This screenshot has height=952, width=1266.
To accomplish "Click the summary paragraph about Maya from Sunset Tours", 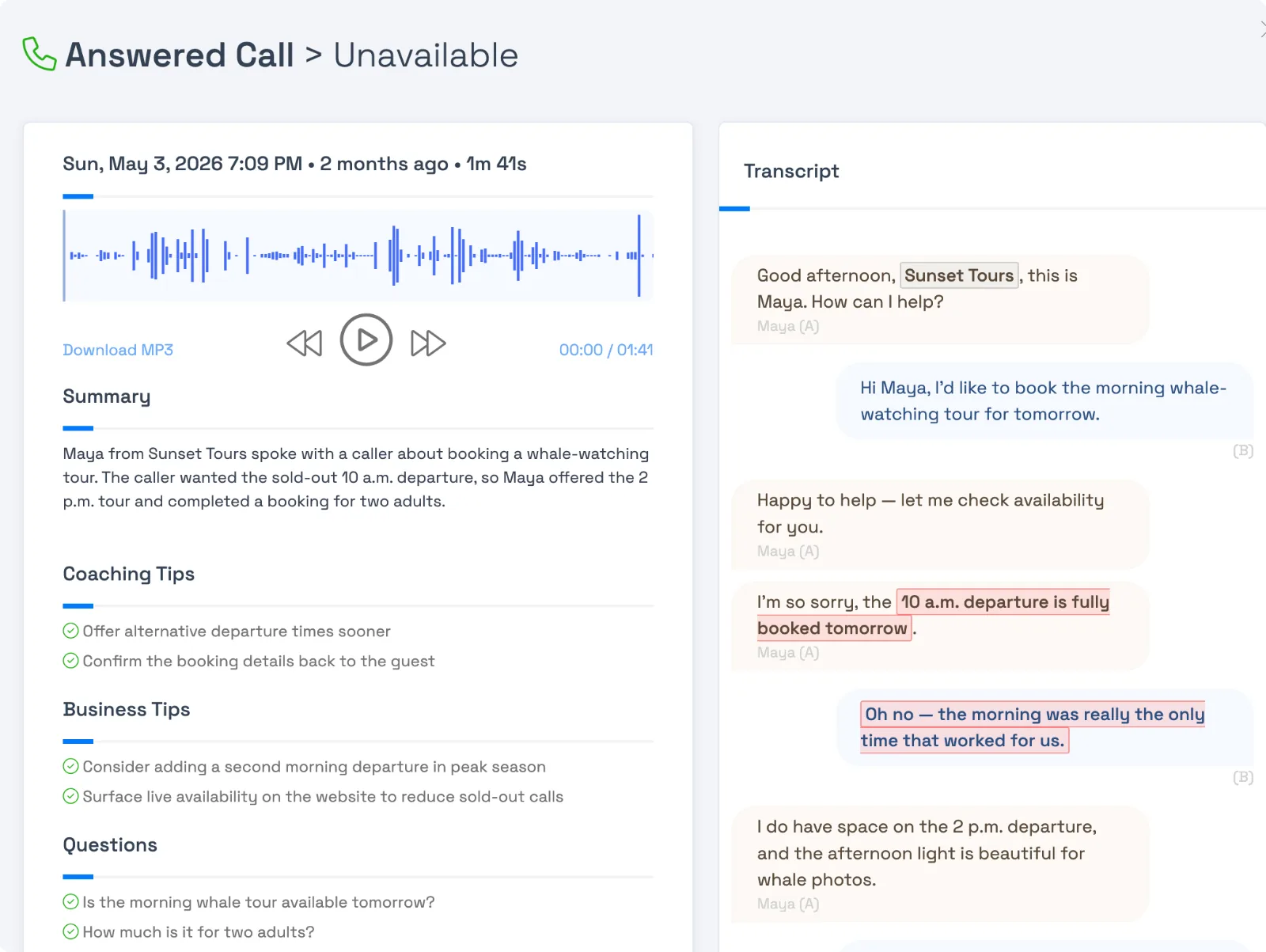I will pos(356,477).
